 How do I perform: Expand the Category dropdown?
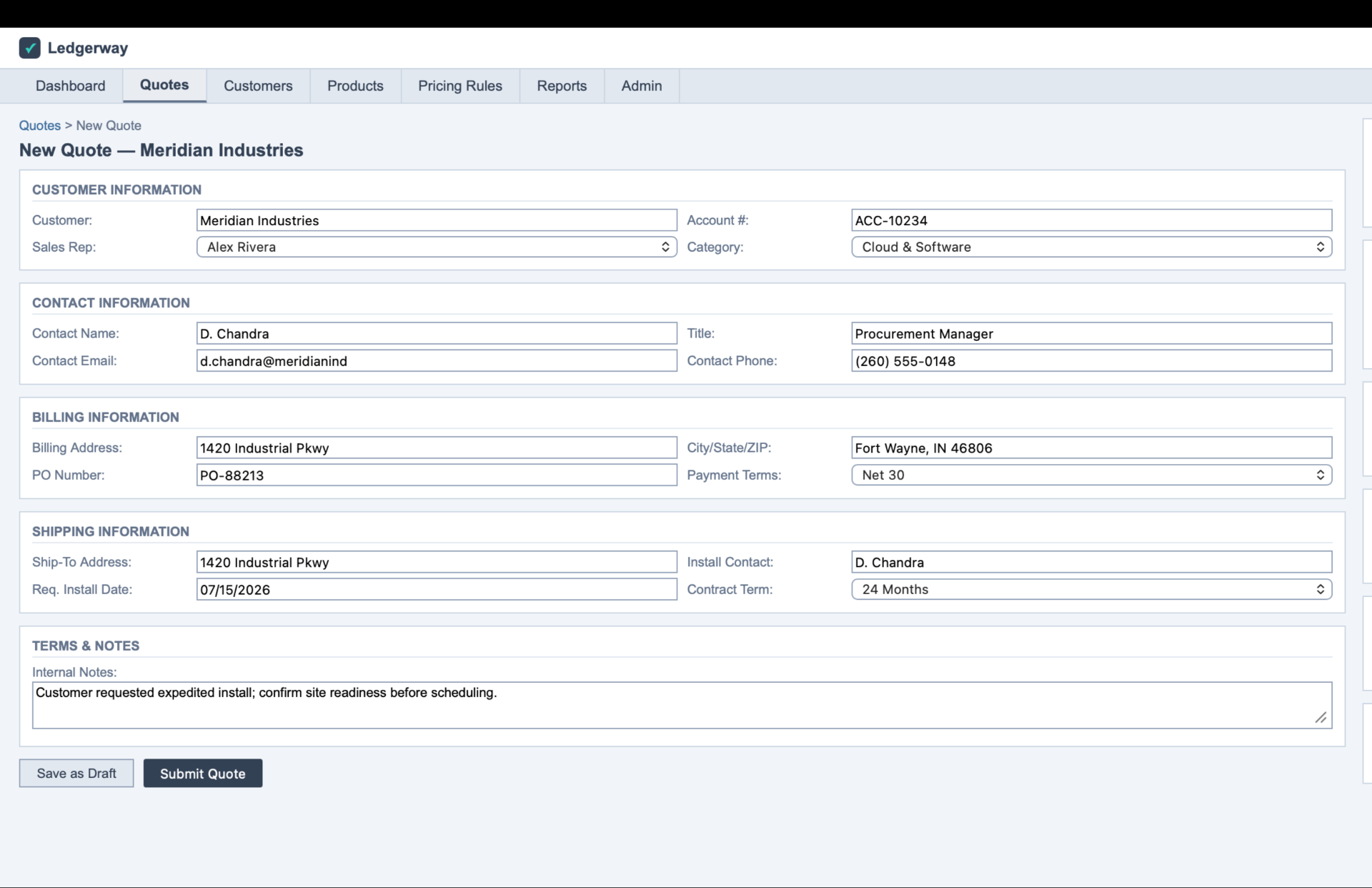(1092, 247)
